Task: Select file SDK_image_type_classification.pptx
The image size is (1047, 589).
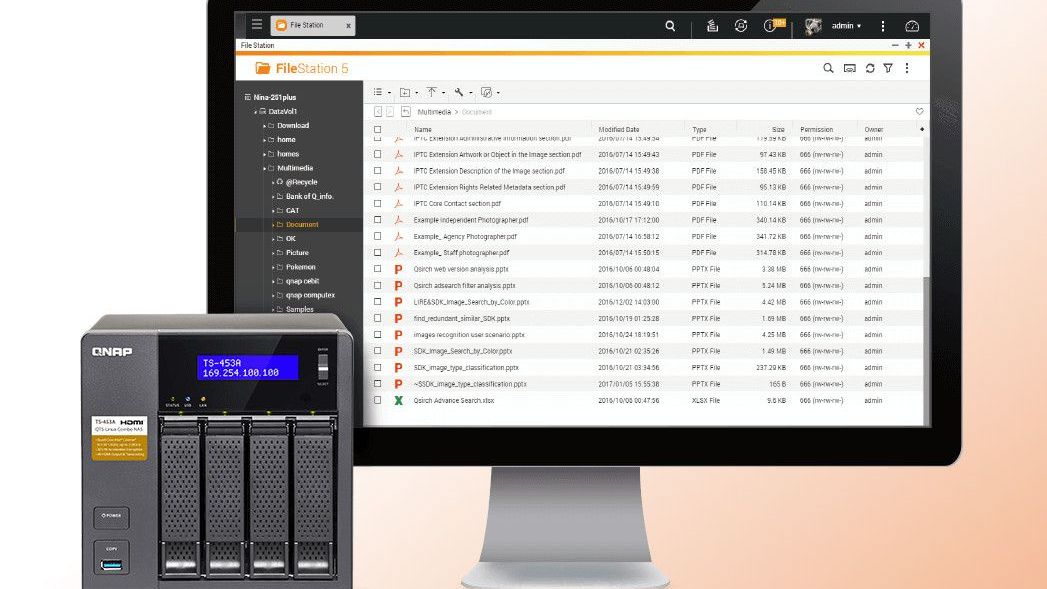Action: [466, 368]
